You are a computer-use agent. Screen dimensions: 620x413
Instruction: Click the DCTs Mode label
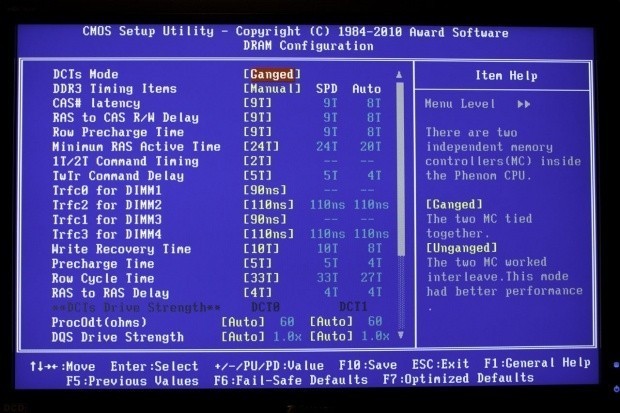[85, 74]
